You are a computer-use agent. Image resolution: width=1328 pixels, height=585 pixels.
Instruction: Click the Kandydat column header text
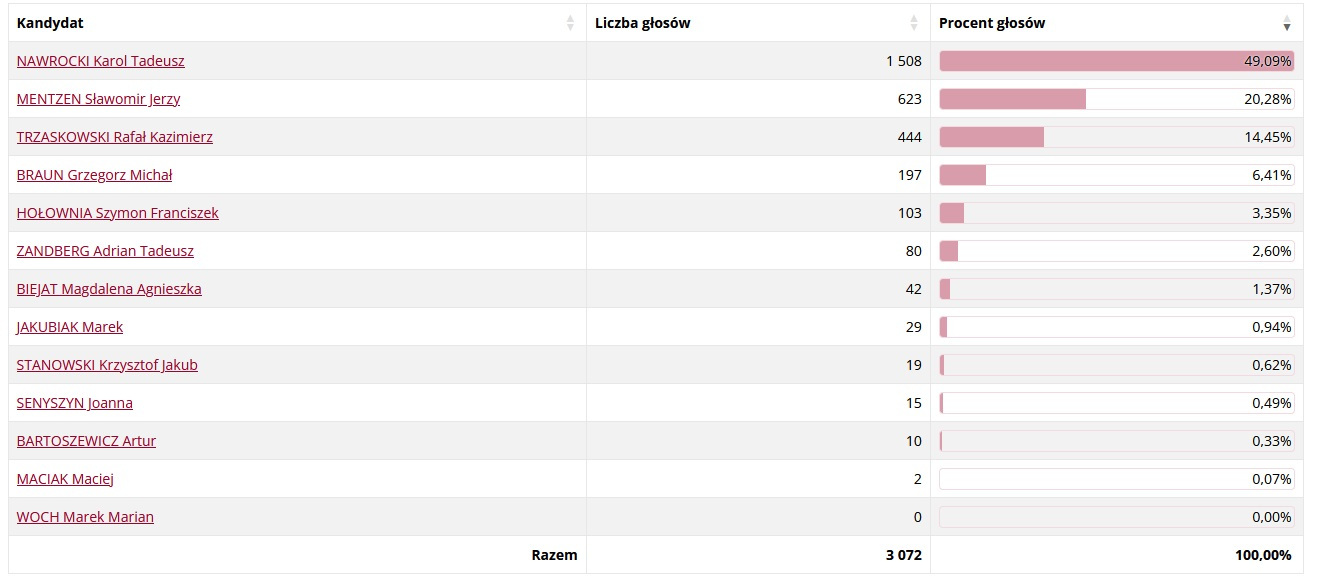point(50,23)
